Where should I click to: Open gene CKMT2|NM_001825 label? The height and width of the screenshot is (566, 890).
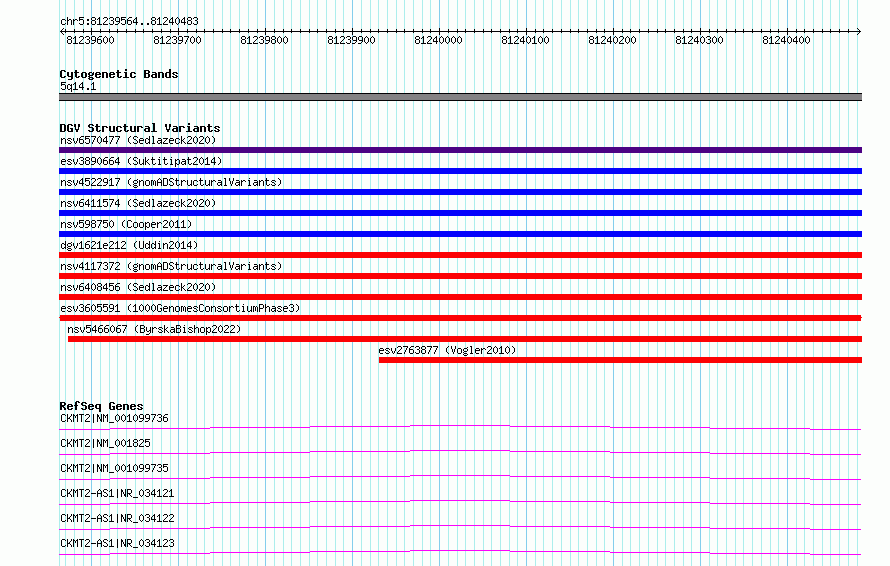point(105,443)
